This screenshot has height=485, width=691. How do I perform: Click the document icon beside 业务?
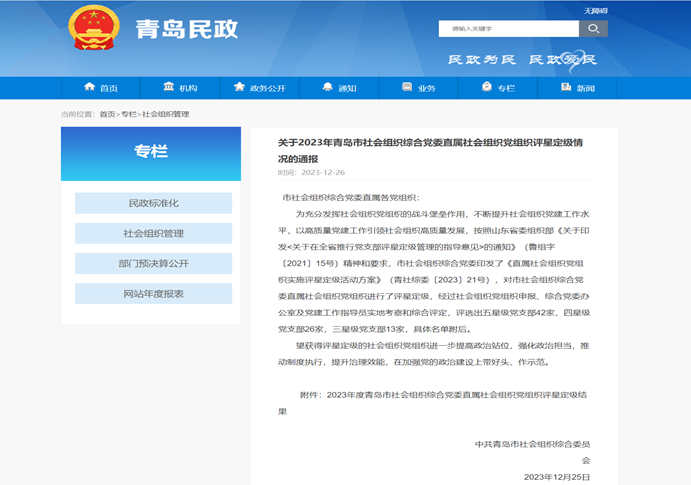(x=407, y=87)
